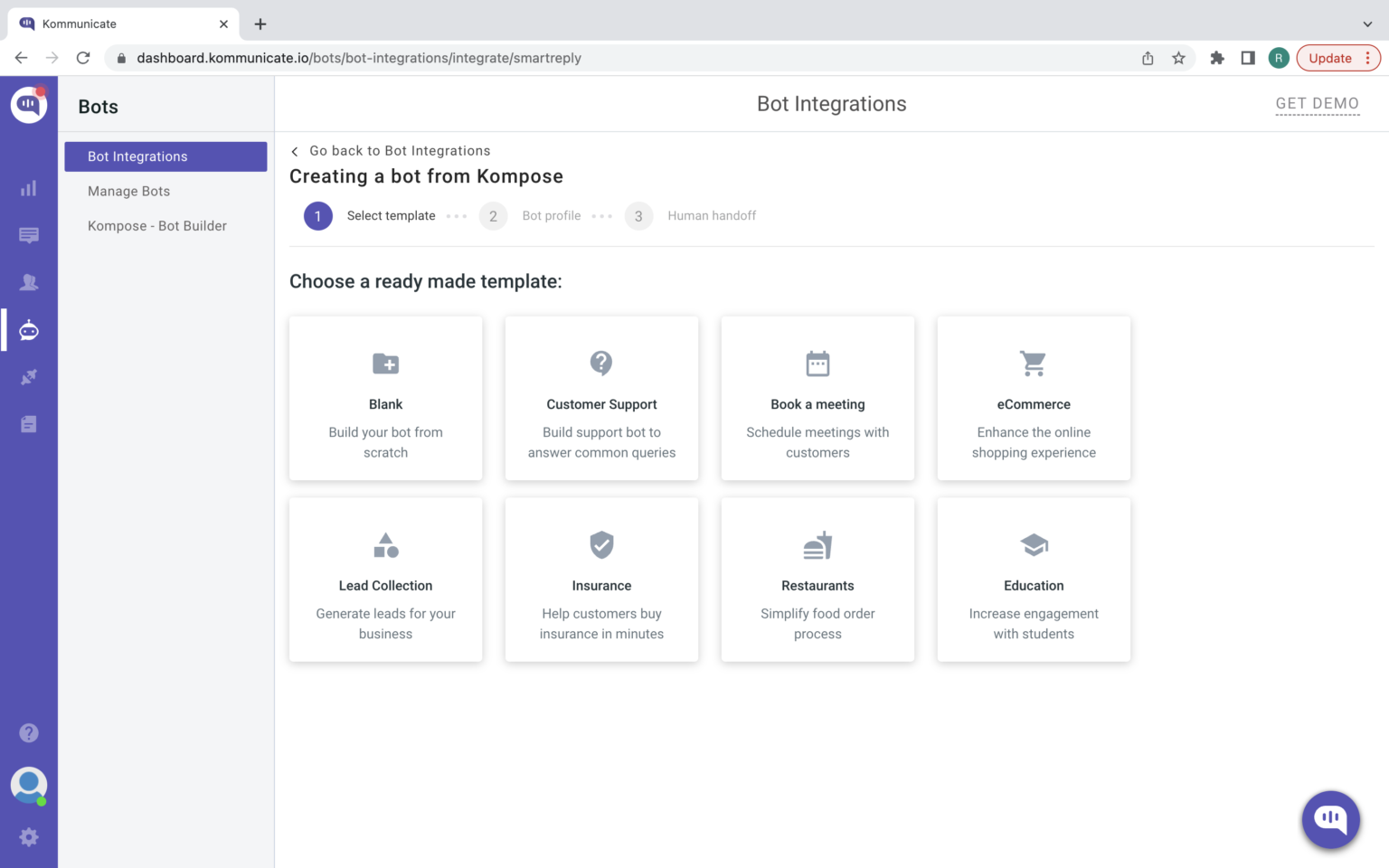Open the Kommunicate chat widget launcher
Screen dimensions: 1389x868
1330,819
